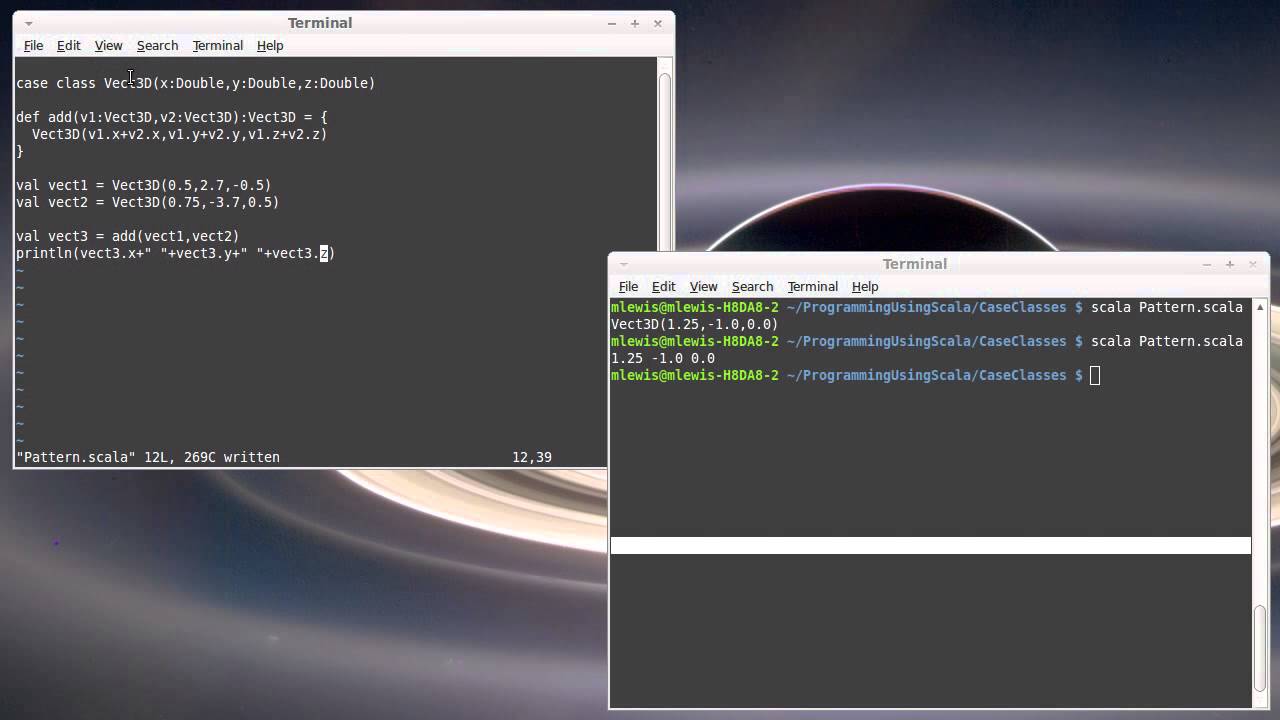Click scroll-down arrow in right Terminal scrollbar
This screenshot has height=720, width=1280.
click(x=1260, y=700)
